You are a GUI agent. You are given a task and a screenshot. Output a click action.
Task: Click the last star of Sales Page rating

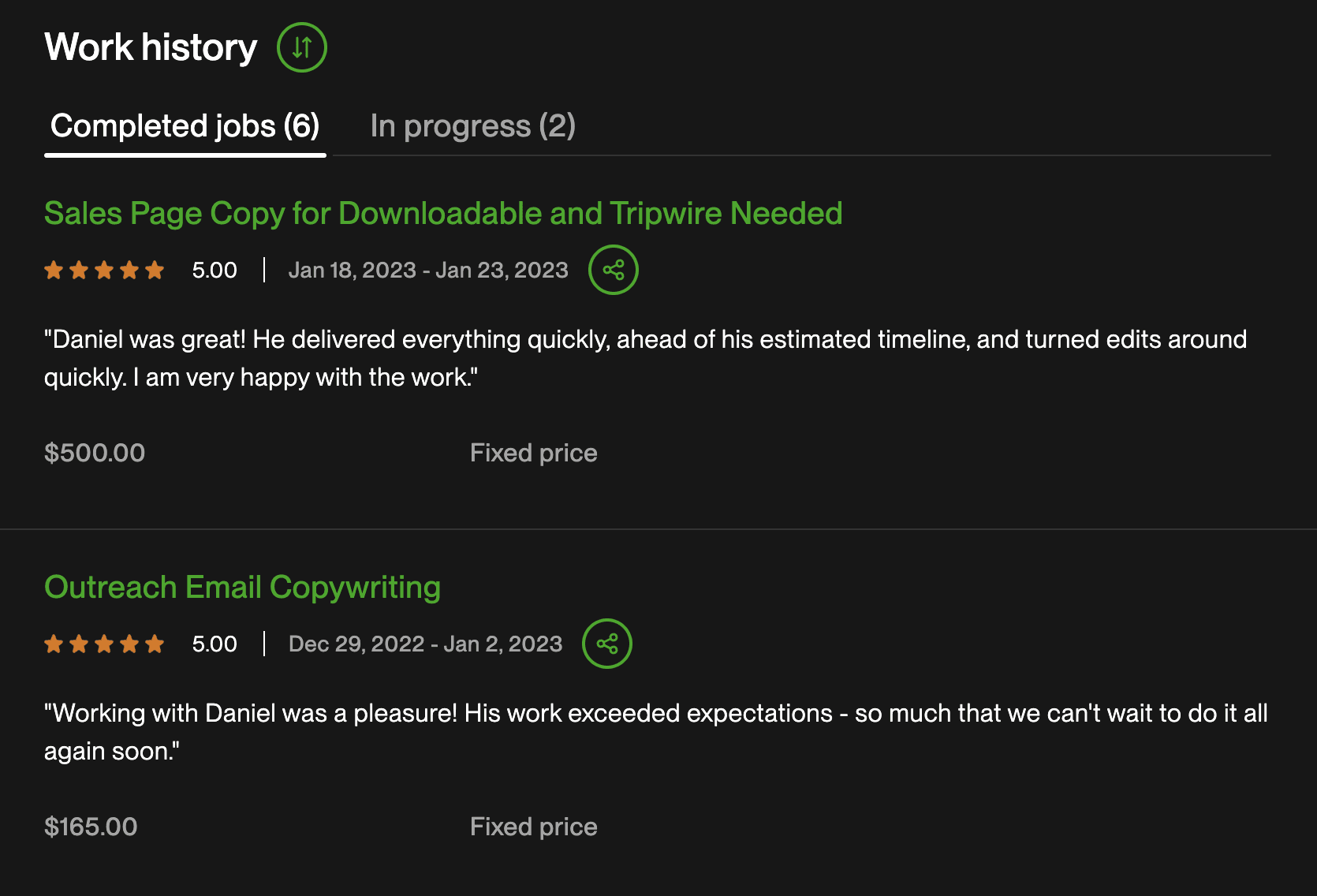click(x=155, y=269)
